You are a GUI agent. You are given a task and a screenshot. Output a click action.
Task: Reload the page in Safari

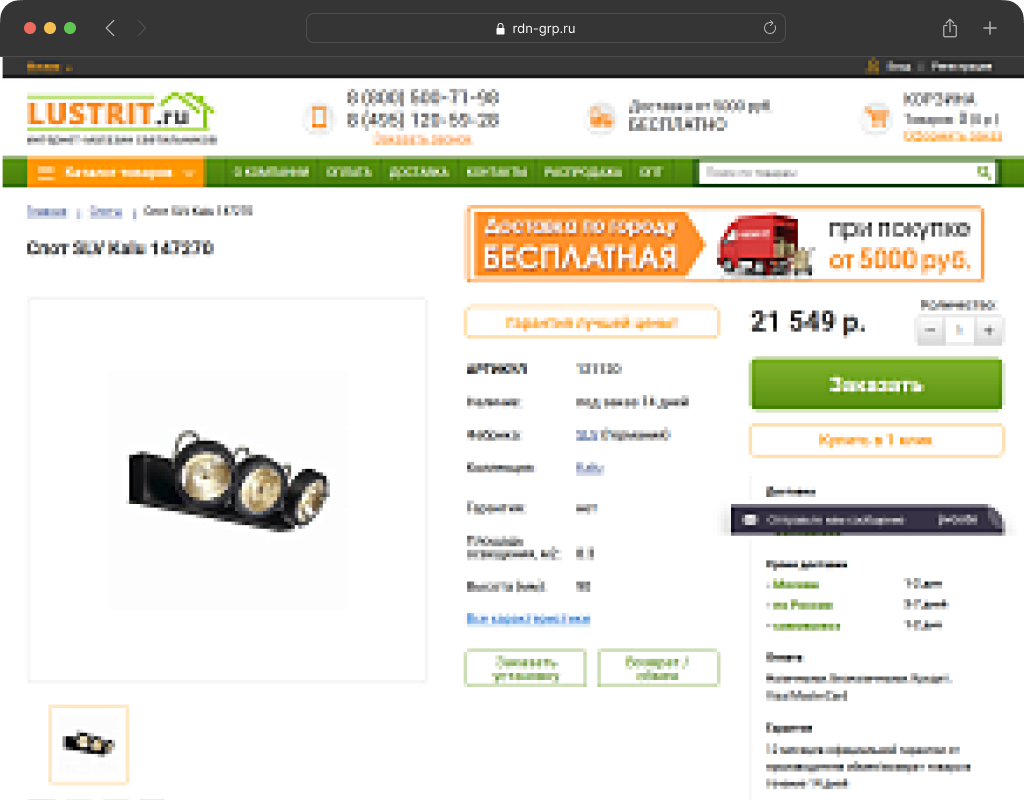click(769, 28)
